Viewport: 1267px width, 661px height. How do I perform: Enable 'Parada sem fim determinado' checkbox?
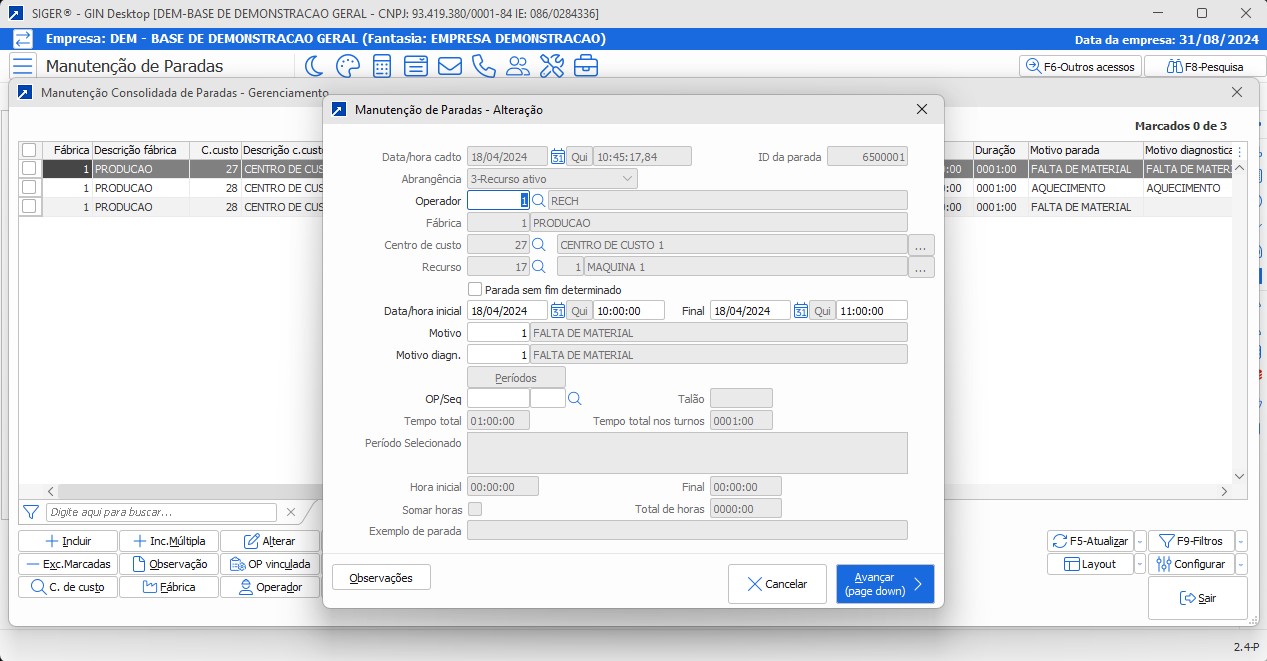[x=475, y=289]
